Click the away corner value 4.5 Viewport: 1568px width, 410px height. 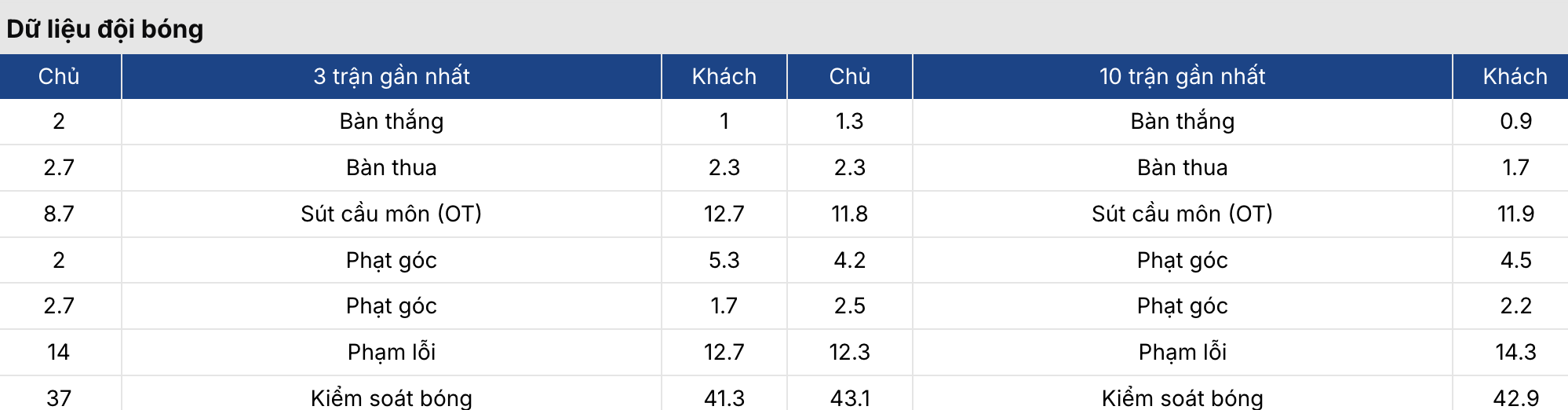1515,260
